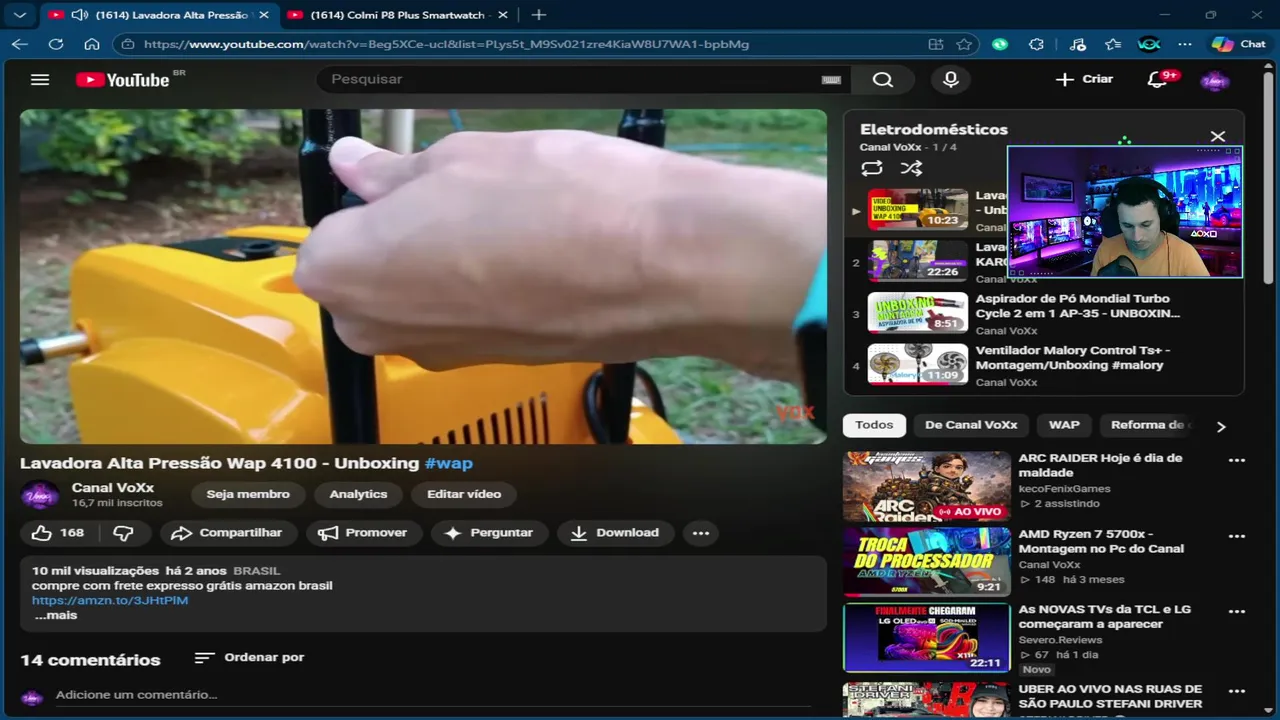Close the Eletrodomésticos playlist panel
Image resolution: width=1280 pixels, height=720 pixels.
1217,136
